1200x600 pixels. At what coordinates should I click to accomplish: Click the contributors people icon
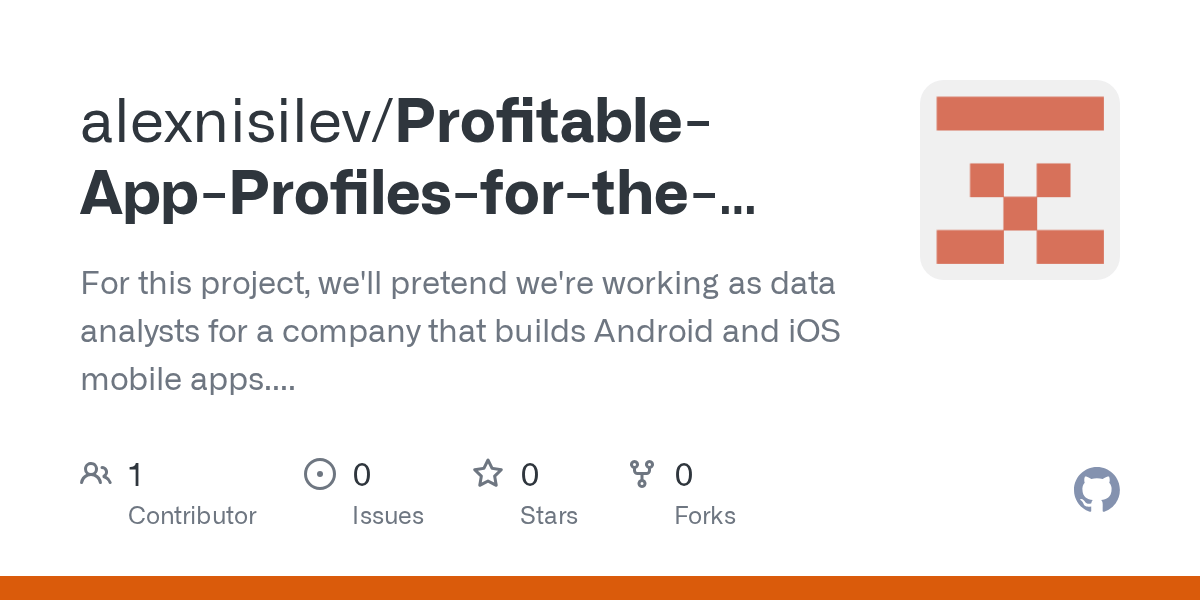[x=96, y=473]
